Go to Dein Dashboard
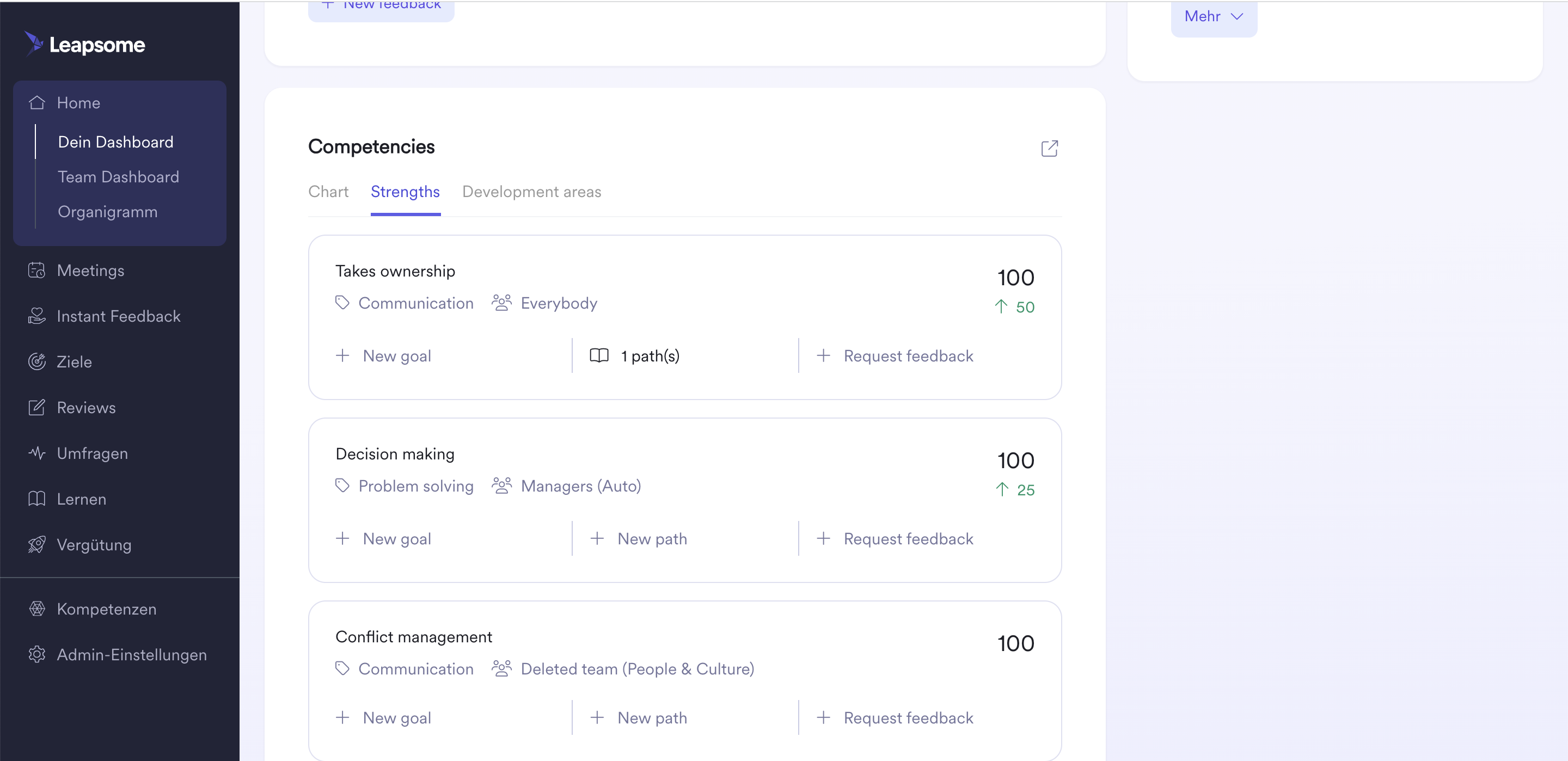This screenshot has height=761, width=1568. tap(115, 141)
